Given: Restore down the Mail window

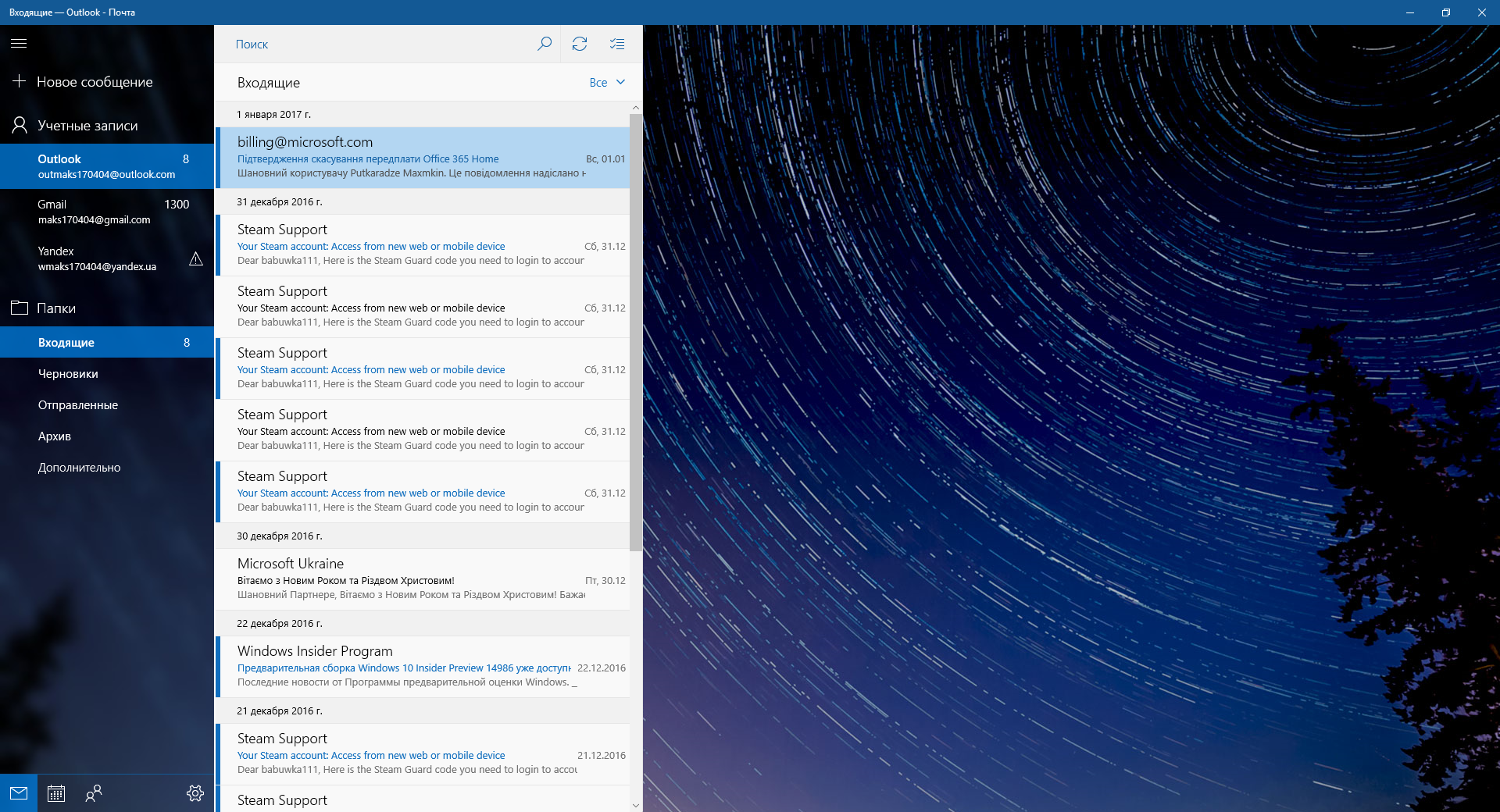Looking at the screenshot, I should pos(1446,12).
